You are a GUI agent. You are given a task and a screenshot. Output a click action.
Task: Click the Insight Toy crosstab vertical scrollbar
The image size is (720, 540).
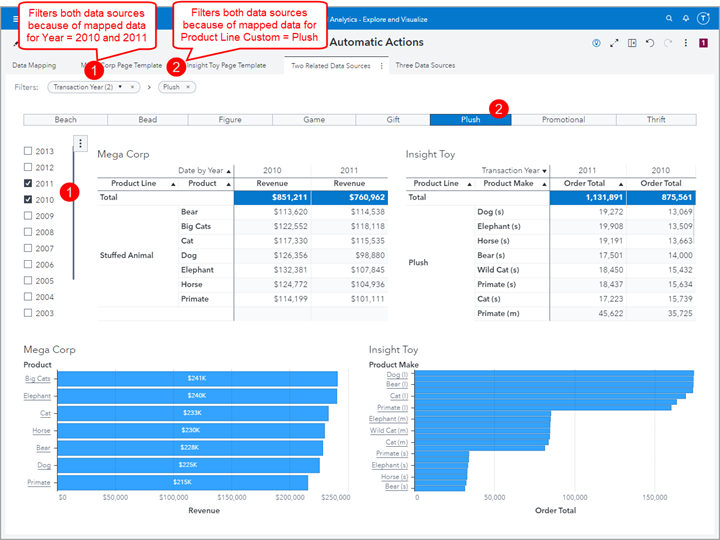[x=694, y=225]
